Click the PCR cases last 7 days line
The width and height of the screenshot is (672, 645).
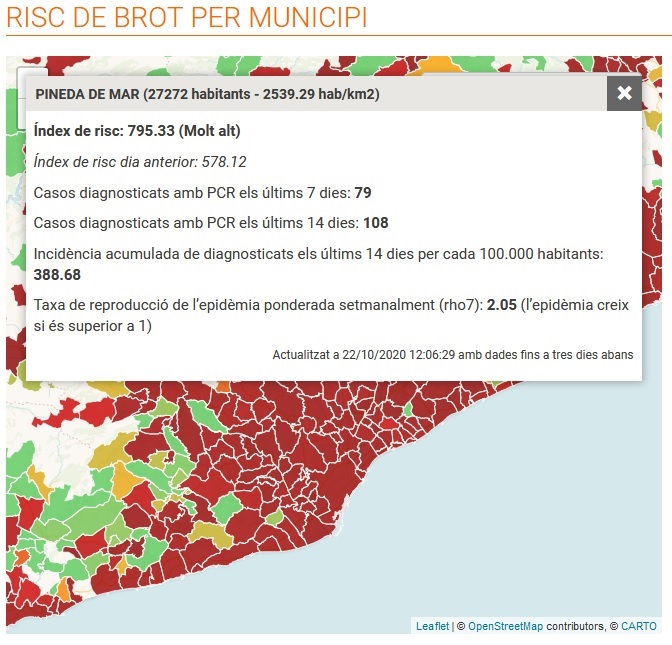click(x=202, y=193)
